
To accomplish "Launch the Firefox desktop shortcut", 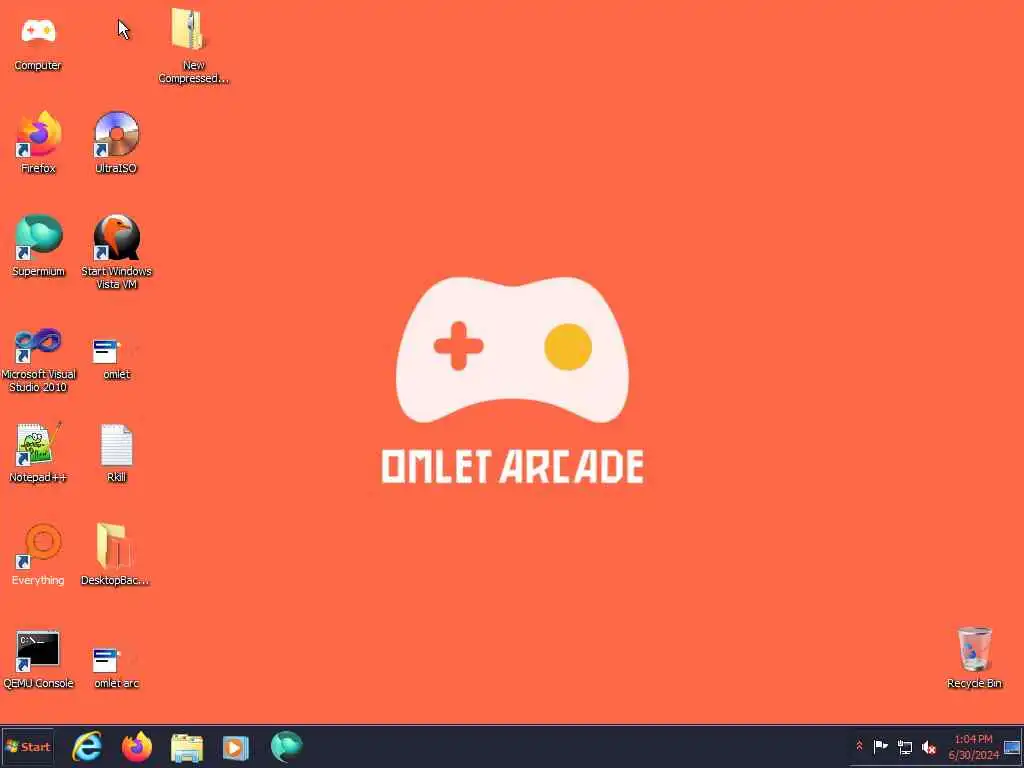I will pyautogui.click(x=39, y=142).
